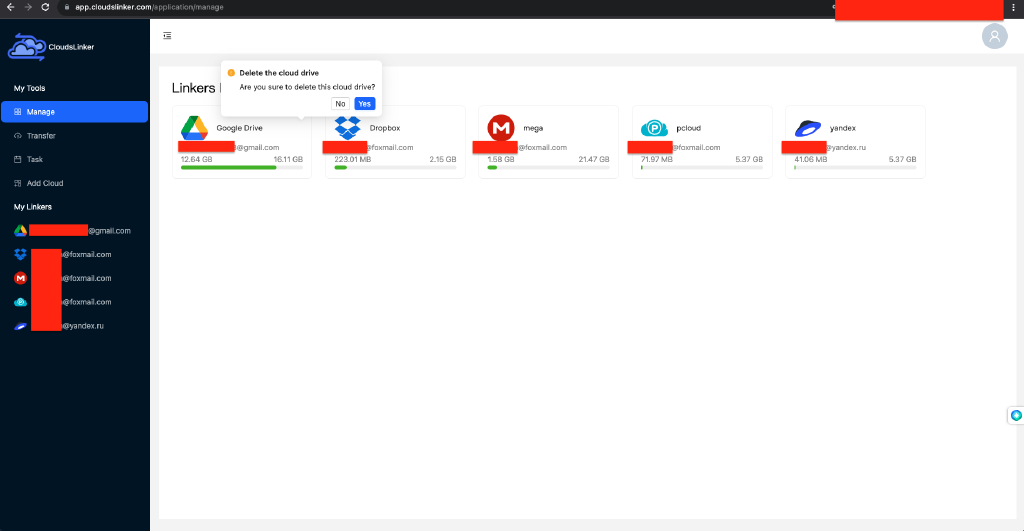Open the user profile avatar

coord(995,36)
